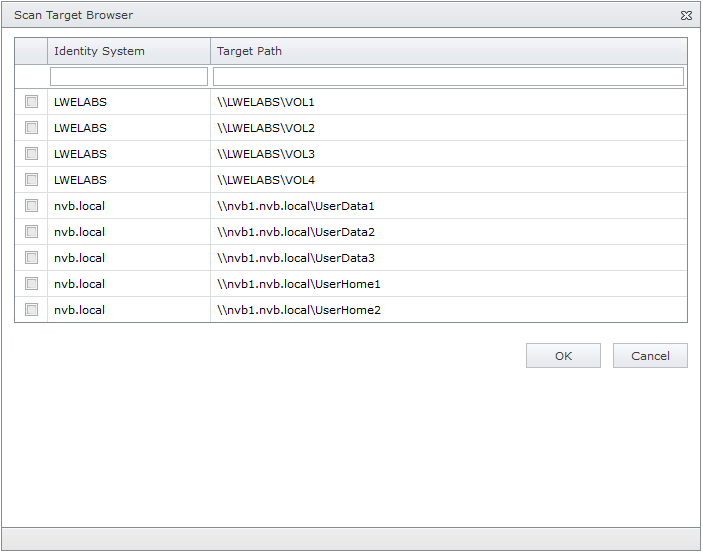Tick the UserHome1 checkbox
The height and width of the screenshot is (553, 703).
(32, 284)
